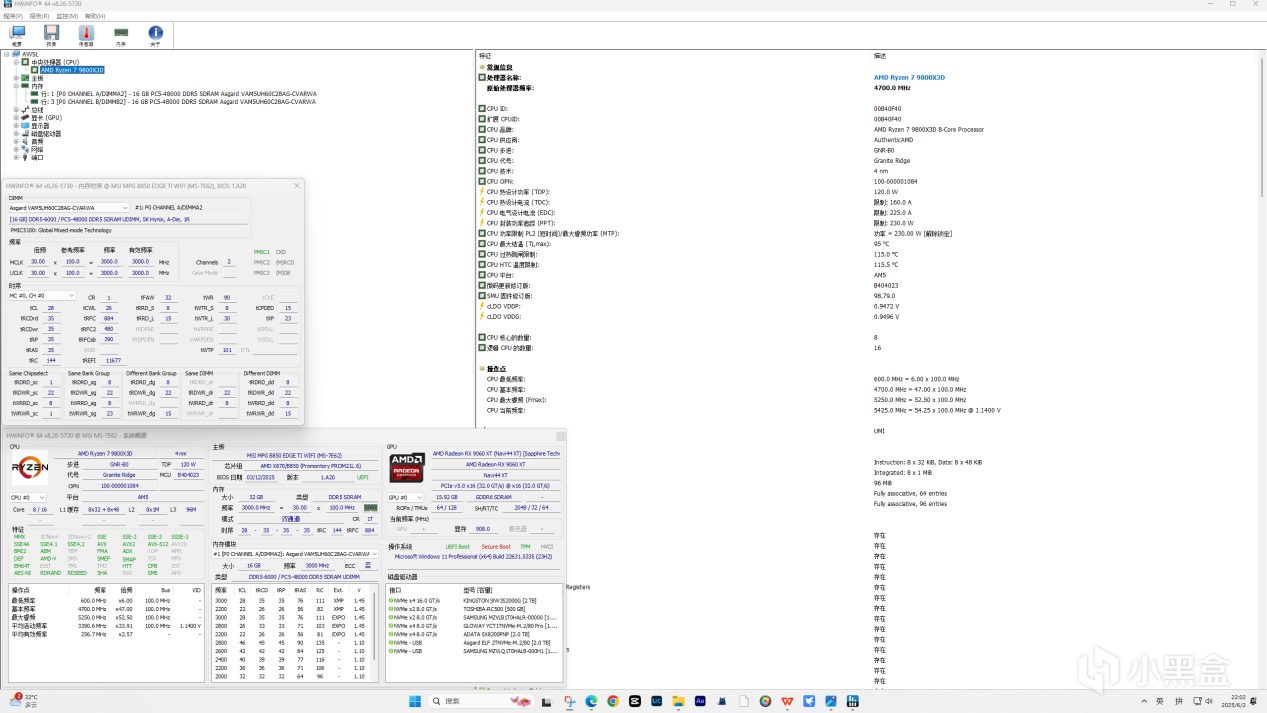Screen dimensions: 1267x713
Task: Select memory row 3 DIMMB2 tree item
Action: (178, 102)
